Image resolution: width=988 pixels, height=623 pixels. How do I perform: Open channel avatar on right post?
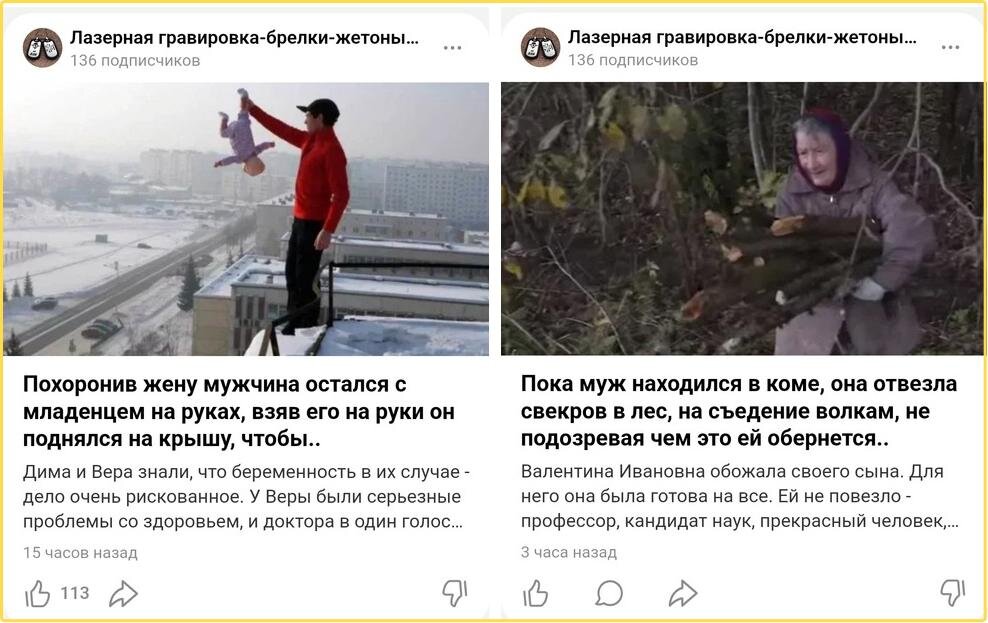click(541, 47)
